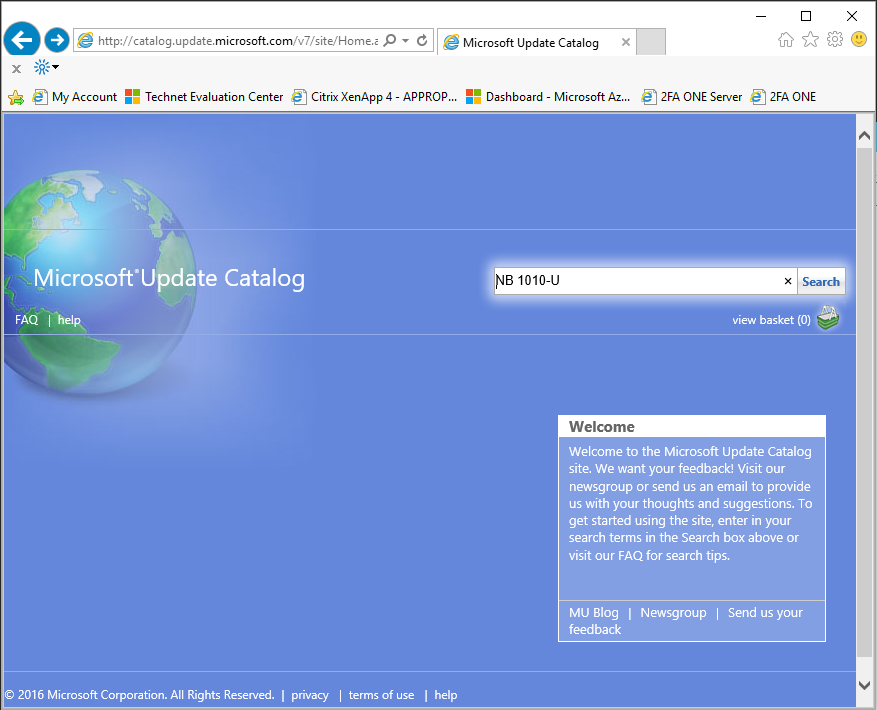Open the Citrix XenApp 4 favorite
Viewport: 877px width, 710px height.
374,97
